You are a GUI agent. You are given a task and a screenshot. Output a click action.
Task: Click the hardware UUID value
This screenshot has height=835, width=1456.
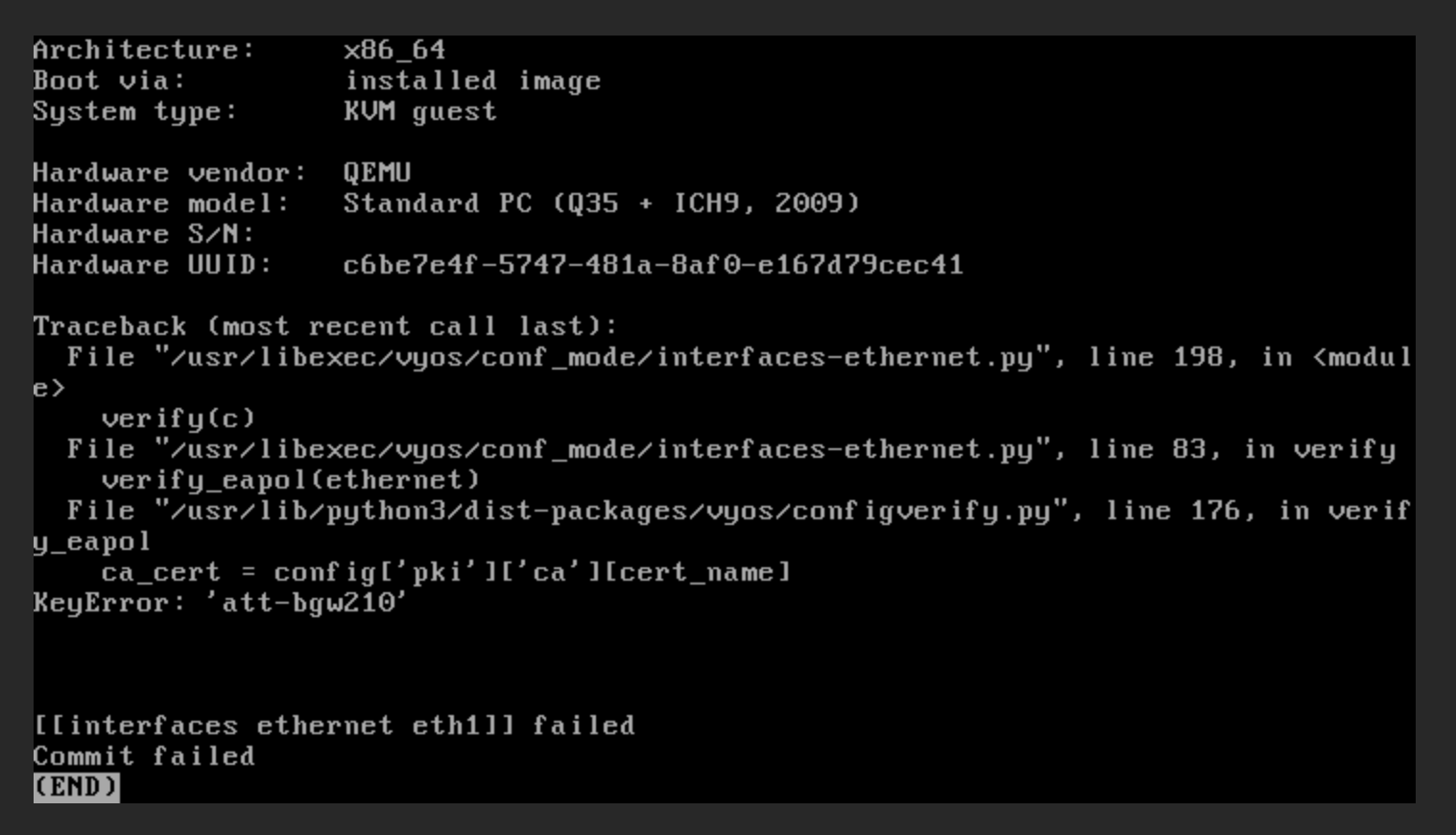pyautogui.click(x=653, y=266)
